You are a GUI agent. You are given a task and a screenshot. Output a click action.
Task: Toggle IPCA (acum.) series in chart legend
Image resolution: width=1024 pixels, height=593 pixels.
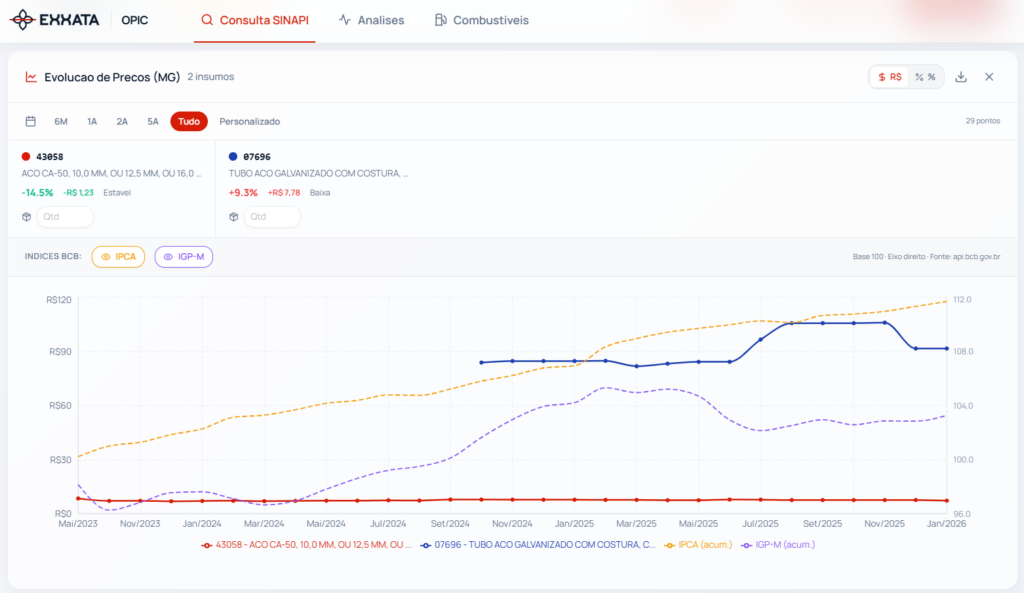point(698,545)
